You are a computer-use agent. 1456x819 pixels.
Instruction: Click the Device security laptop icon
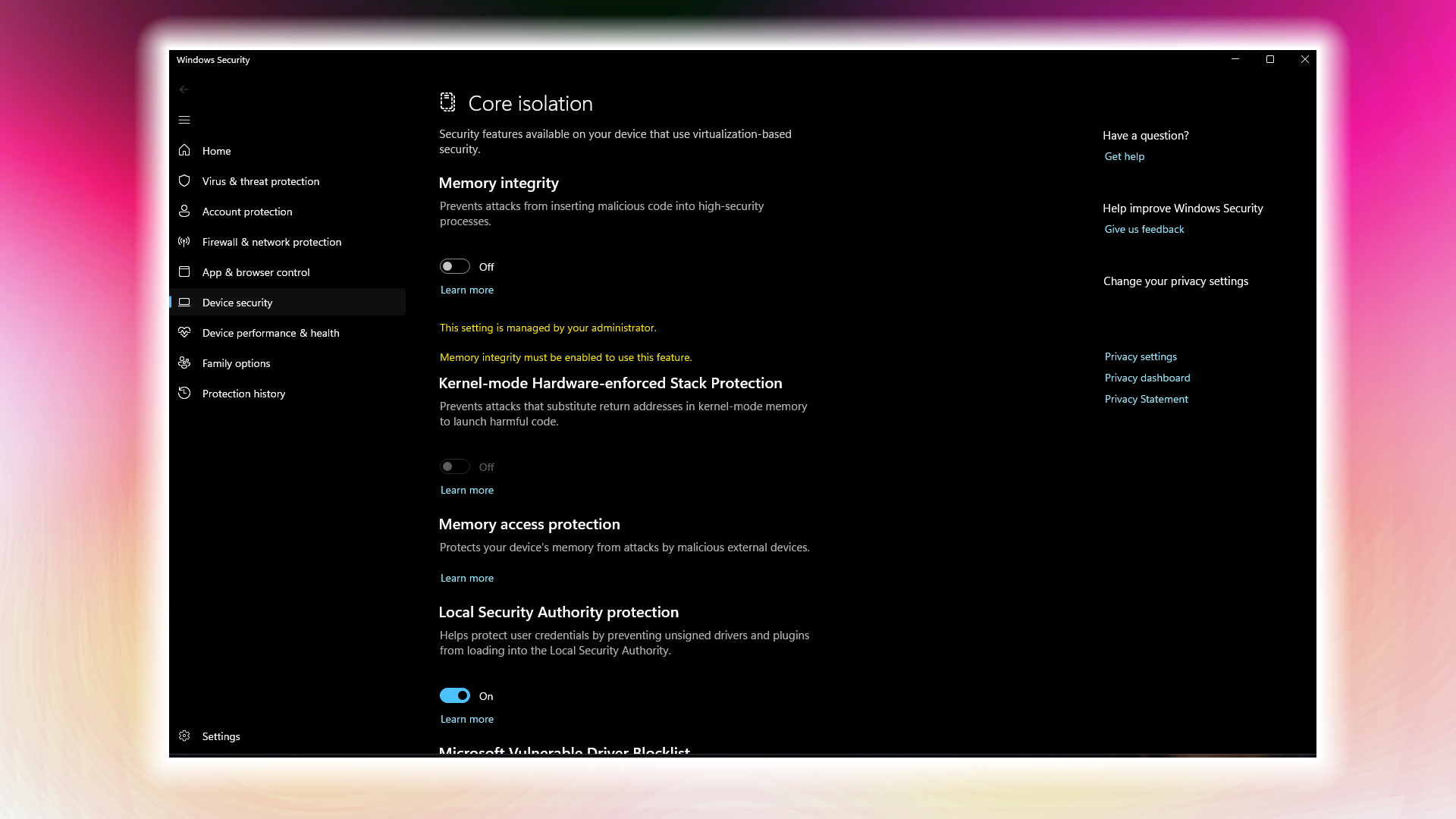(184, 302)
